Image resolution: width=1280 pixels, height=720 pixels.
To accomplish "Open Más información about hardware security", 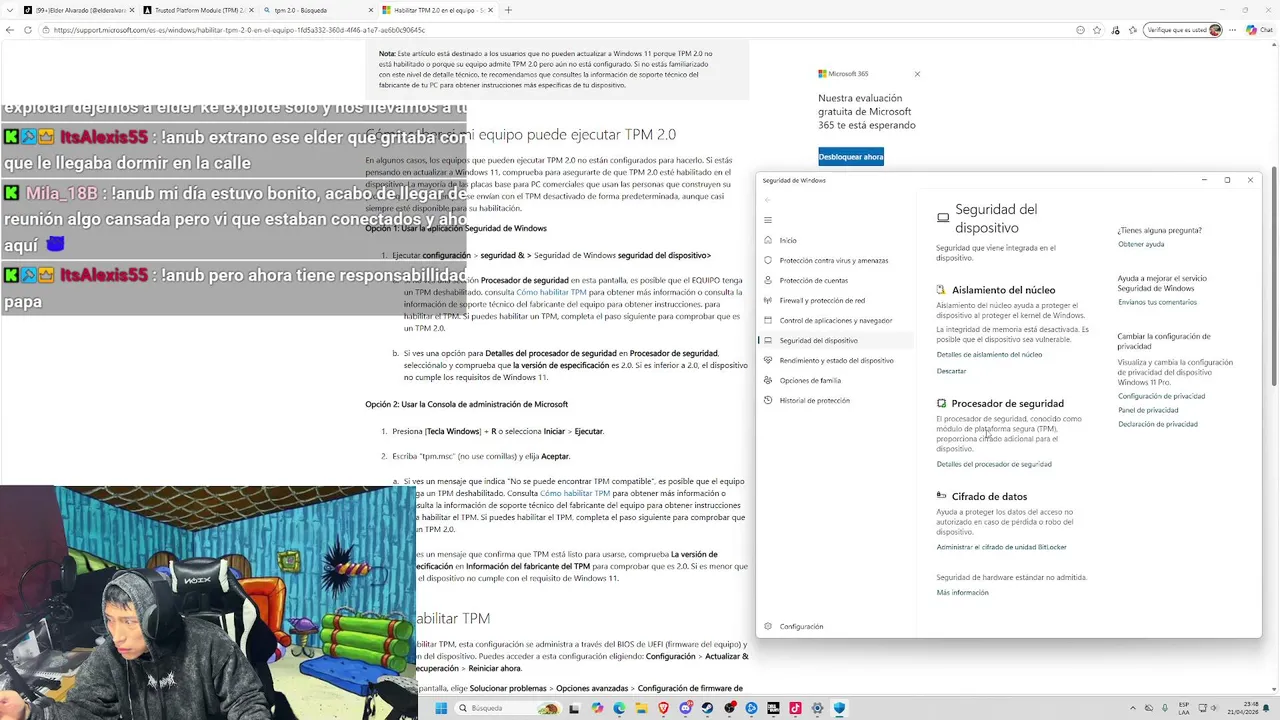I will point(962,592).
